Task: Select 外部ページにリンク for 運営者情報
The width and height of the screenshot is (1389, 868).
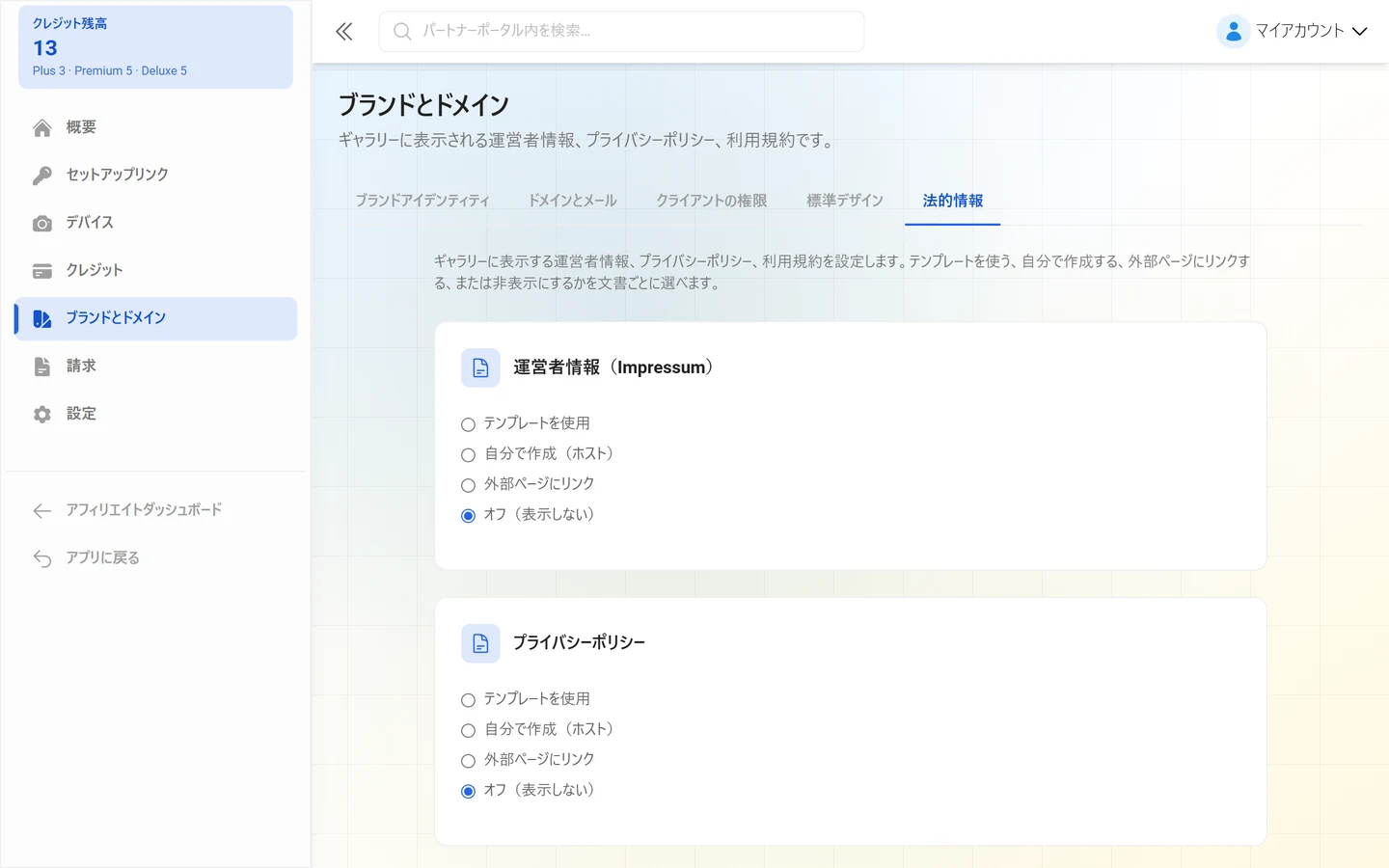Action: [468, 485]
